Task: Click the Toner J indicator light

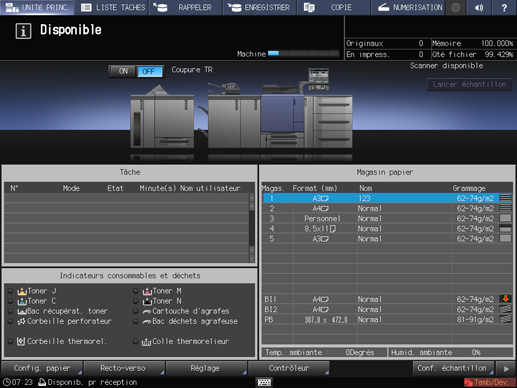Action: [10, 291]
